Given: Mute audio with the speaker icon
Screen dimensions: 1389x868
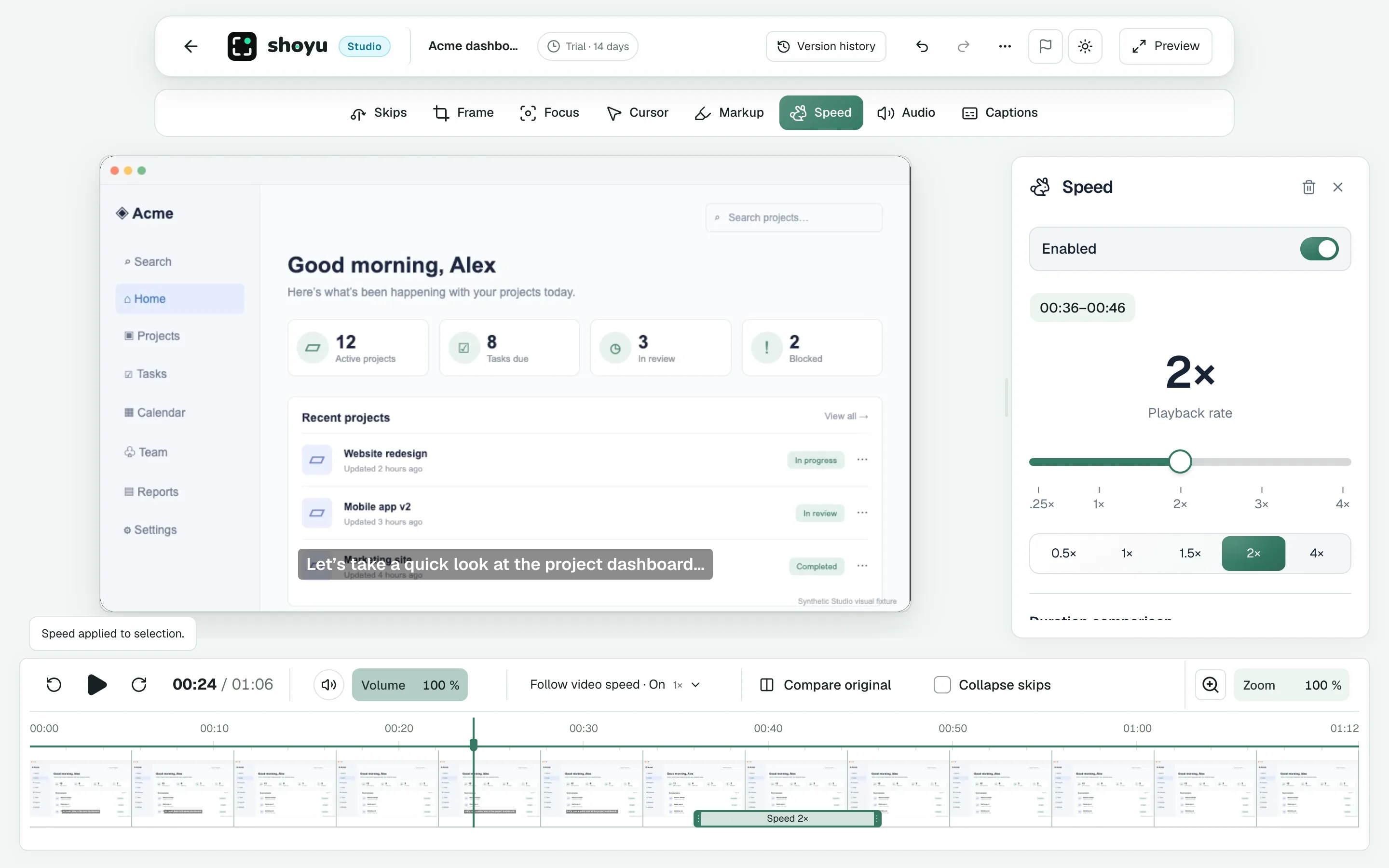Looking at the screenshot, I should tap(329, 684).
